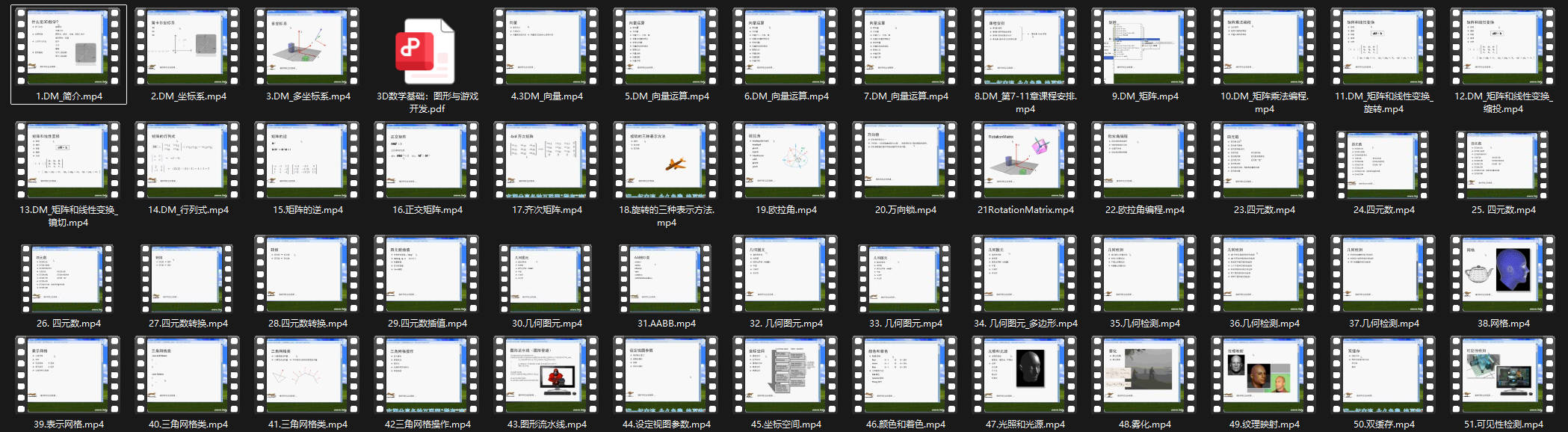This screenshot has width=1568, height=432.
Task: Select the 47.光照和光源.mp4 thumbnail
Action: pos(1025,375)
